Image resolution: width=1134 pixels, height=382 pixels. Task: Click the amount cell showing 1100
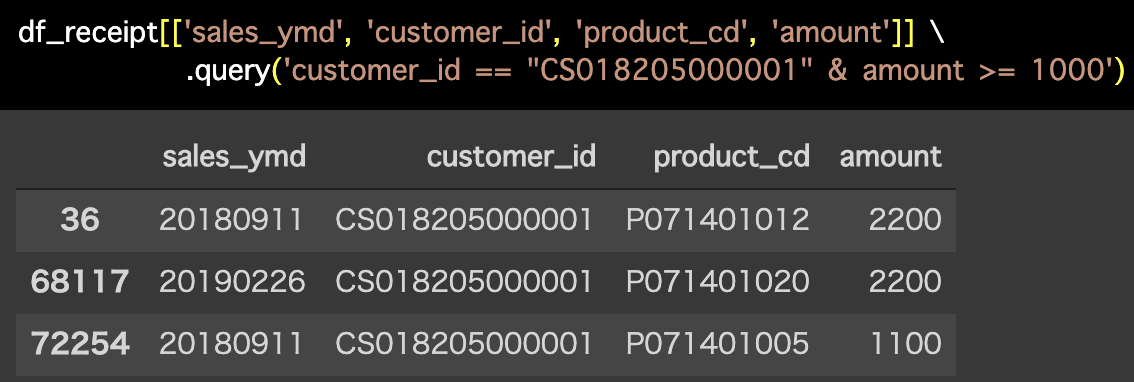pos(906,344)
